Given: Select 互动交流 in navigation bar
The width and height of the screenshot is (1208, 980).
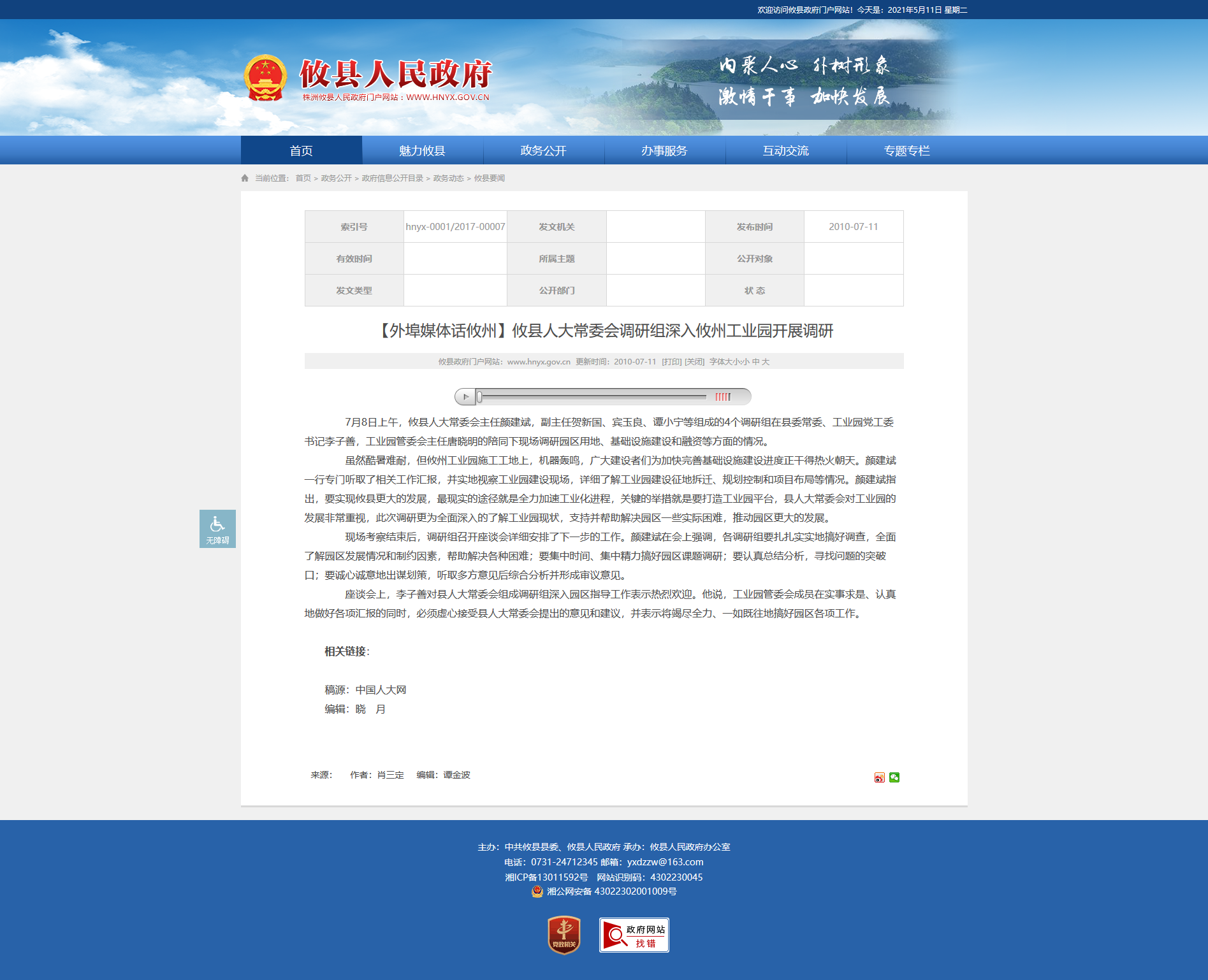Looking at the screenshot, I should click(785, 151).
